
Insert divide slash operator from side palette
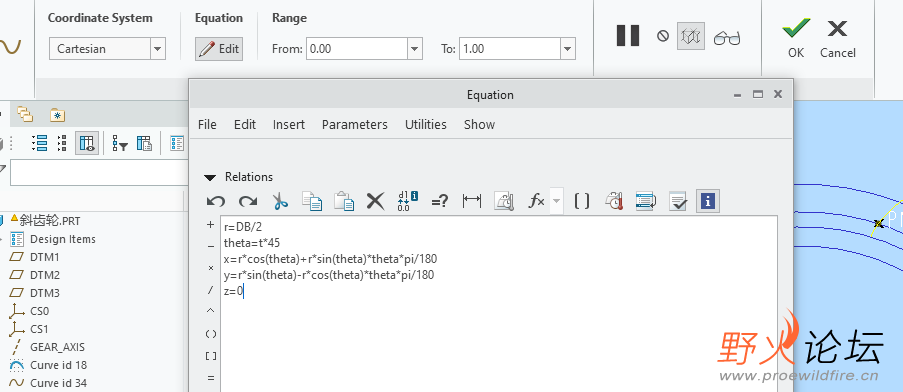point(210,290)
